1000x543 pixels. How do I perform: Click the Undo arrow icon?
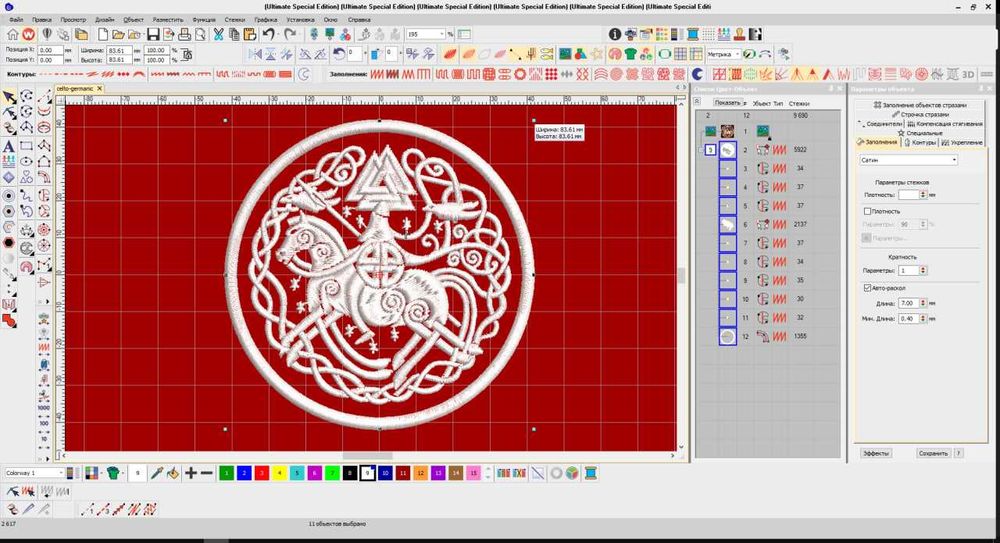(268, 34)
